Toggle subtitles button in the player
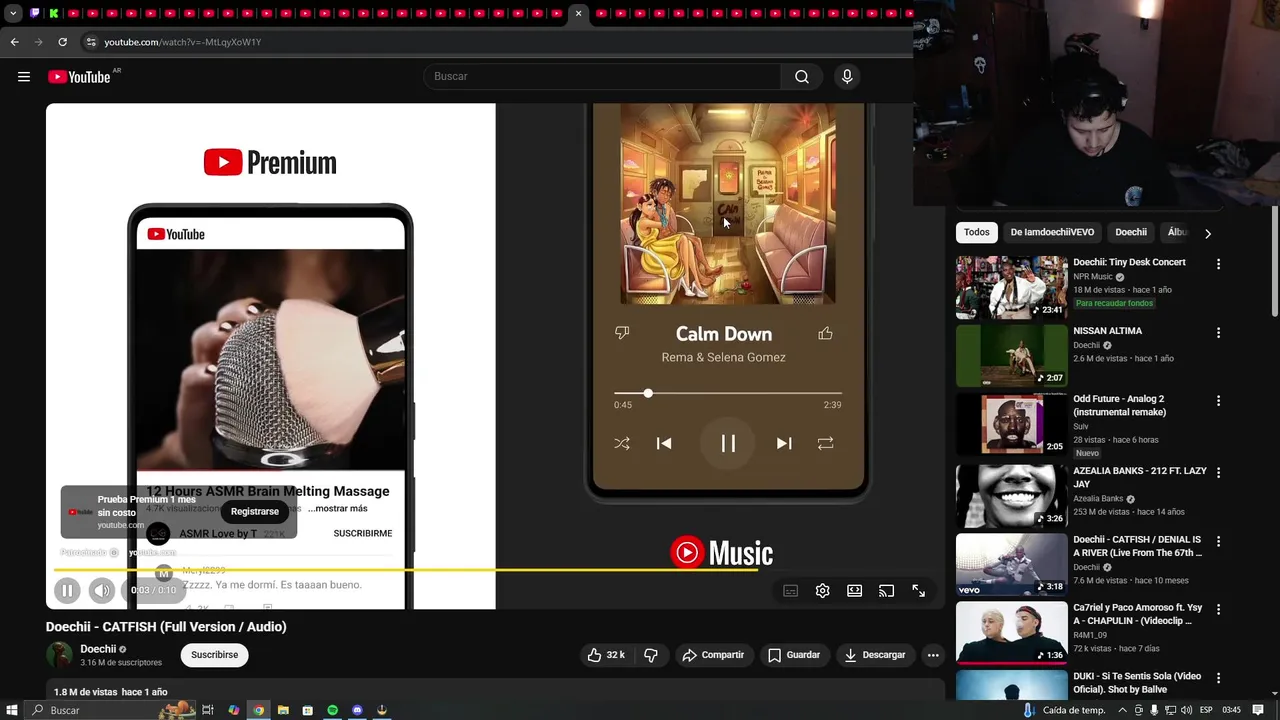 pyautogui.click(x=790, y=591)
